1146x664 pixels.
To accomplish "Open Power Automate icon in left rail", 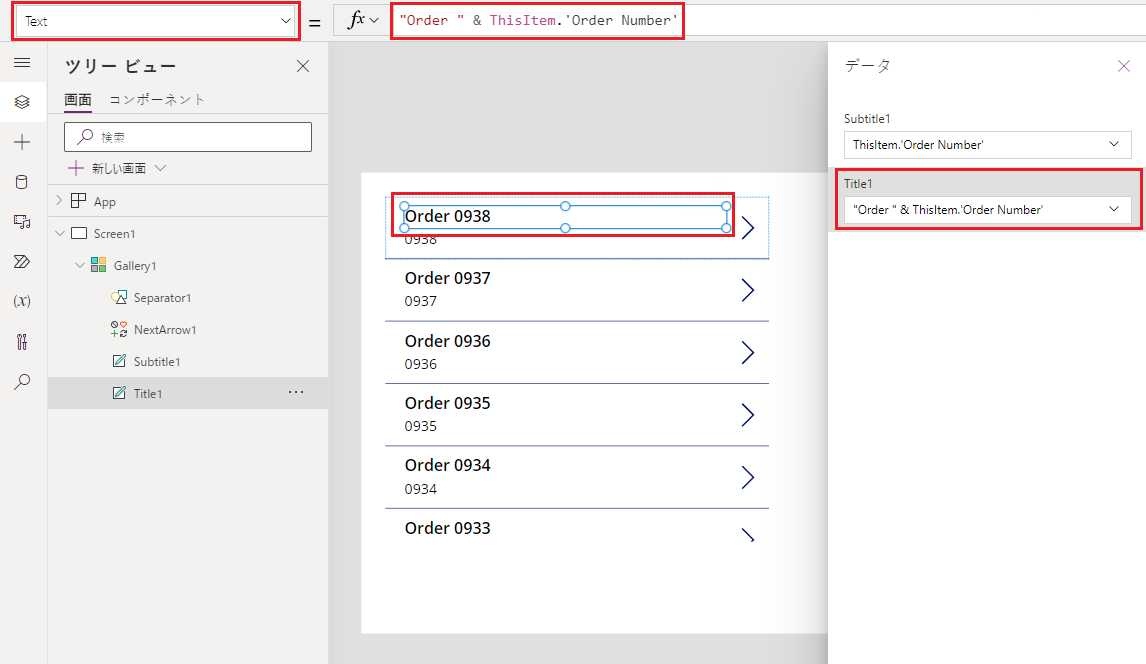I will (22, 262).
